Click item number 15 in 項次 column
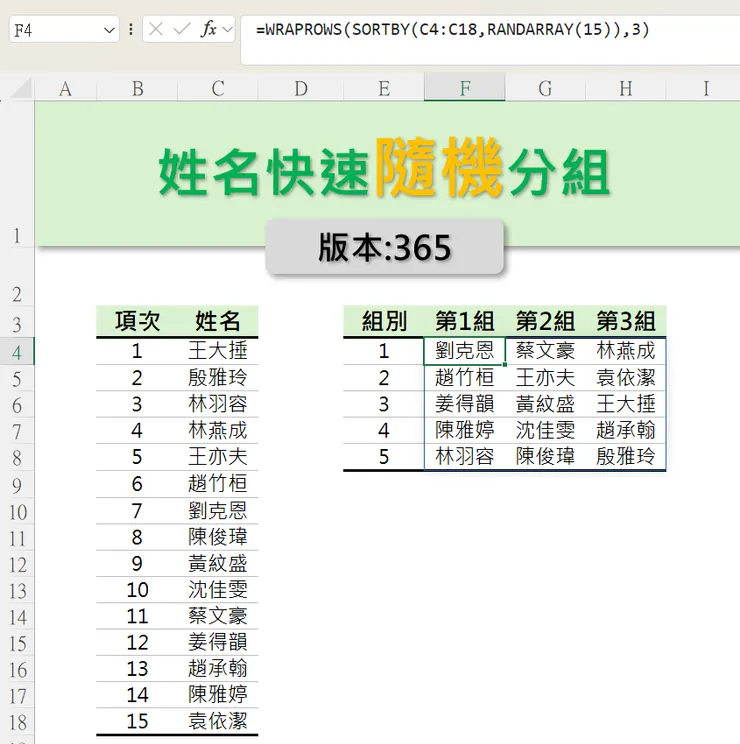Viewport: 740px width, 744px height. pos(137,721)
